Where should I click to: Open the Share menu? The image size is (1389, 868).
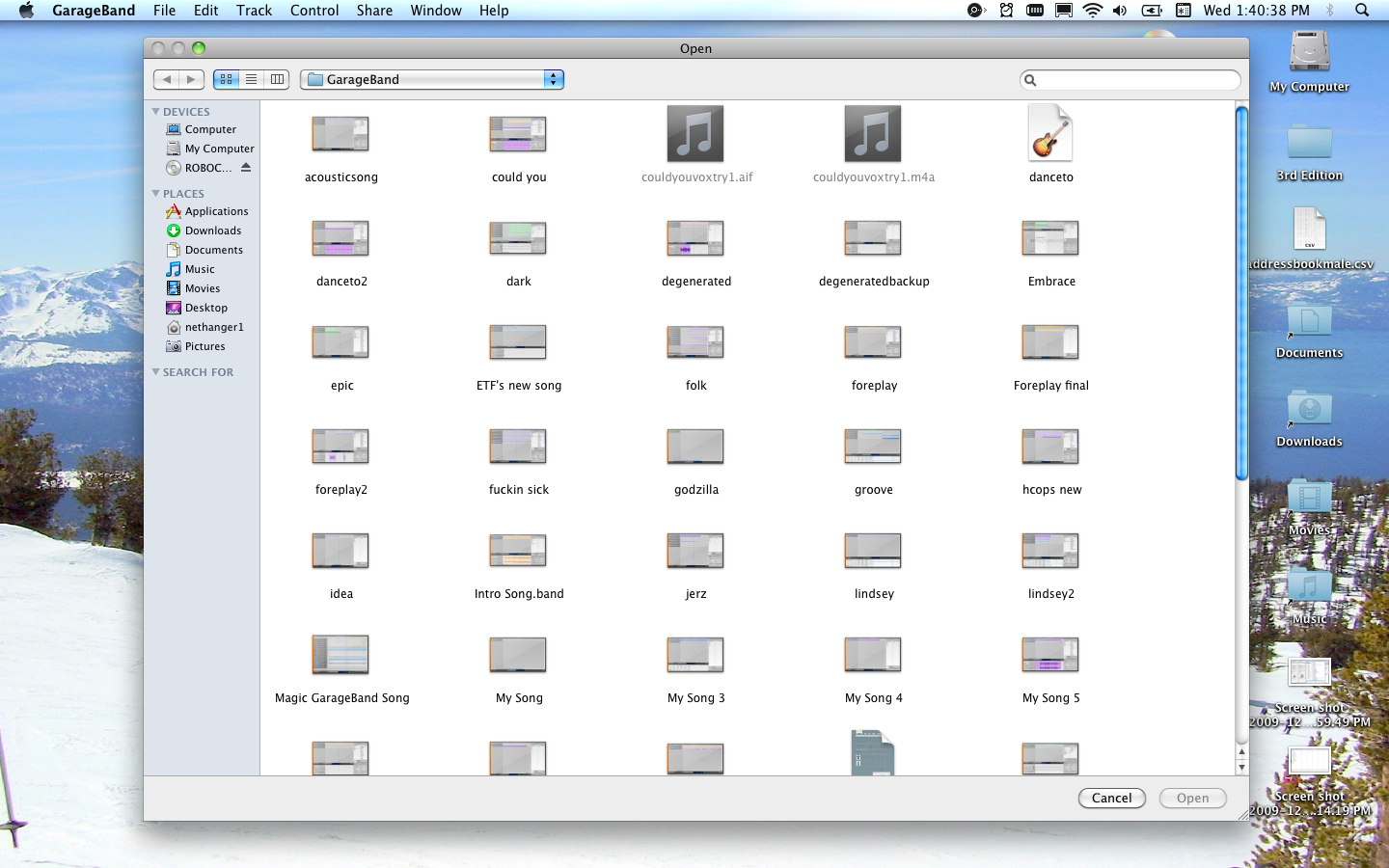tap(374, 11)
